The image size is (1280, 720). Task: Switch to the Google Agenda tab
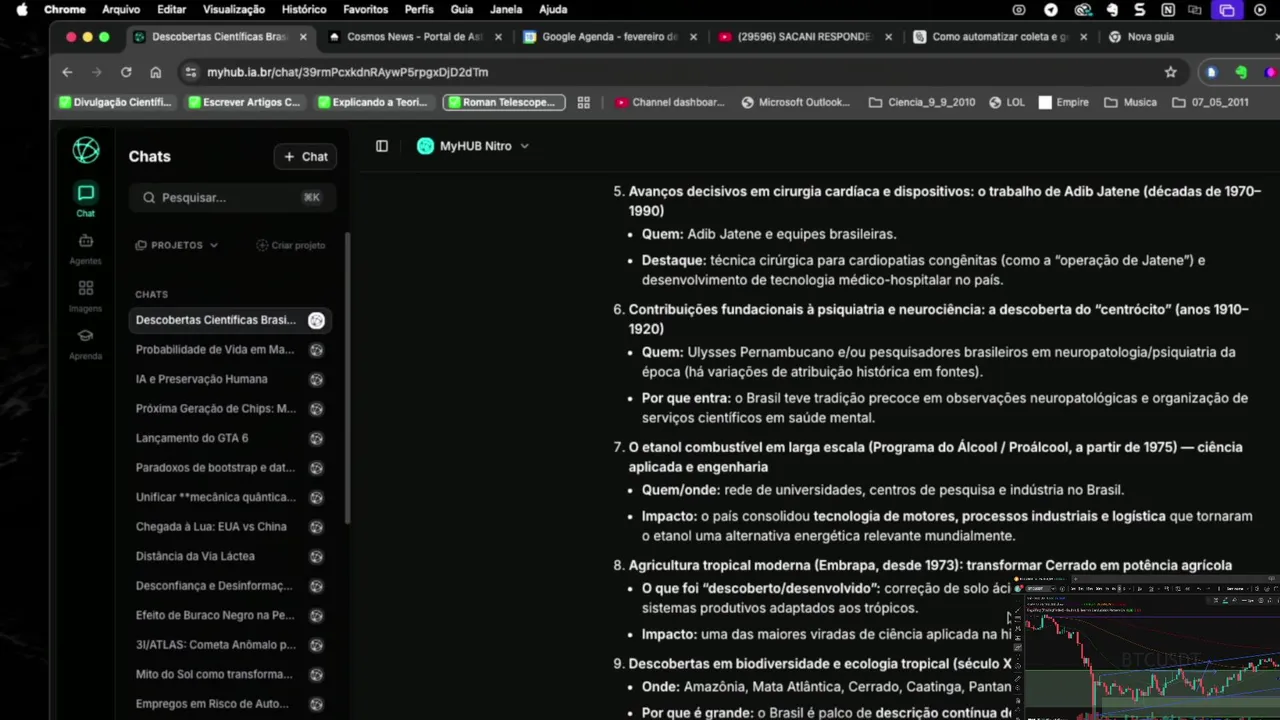coord(609,37)
